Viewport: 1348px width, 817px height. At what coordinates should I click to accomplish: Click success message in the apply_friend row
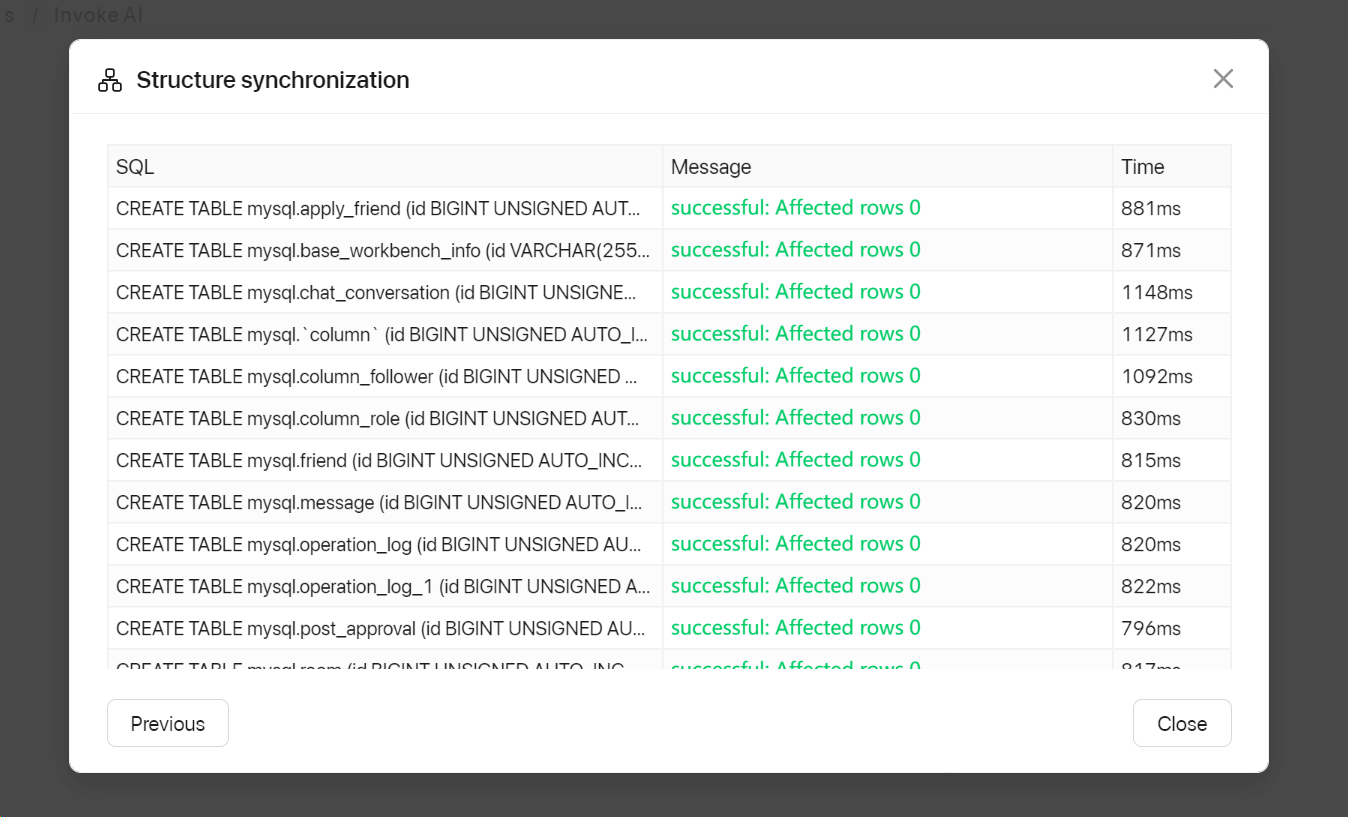coord(795,208)
